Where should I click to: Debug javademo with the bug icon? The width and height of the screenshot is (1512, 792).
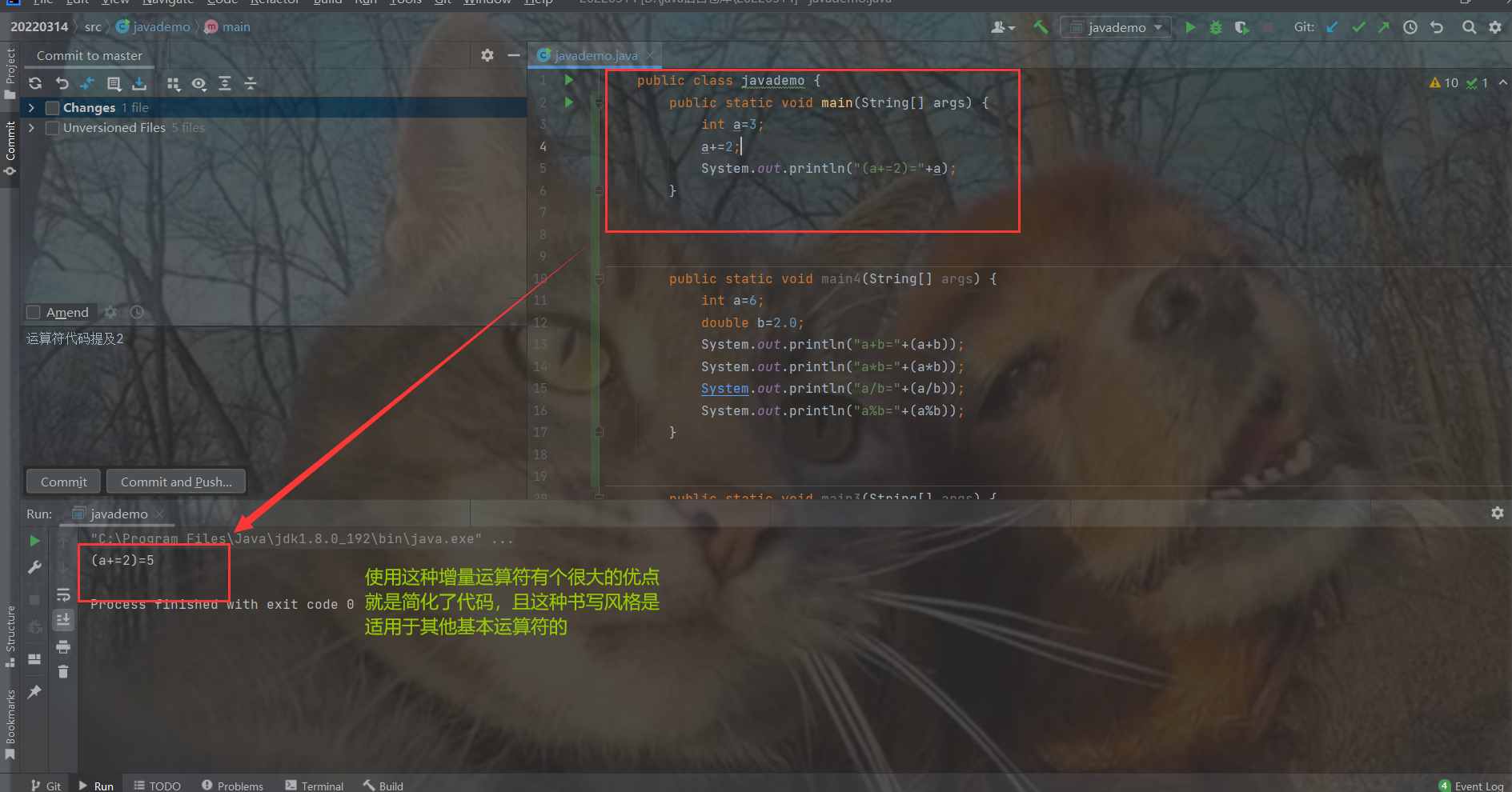1216,27
